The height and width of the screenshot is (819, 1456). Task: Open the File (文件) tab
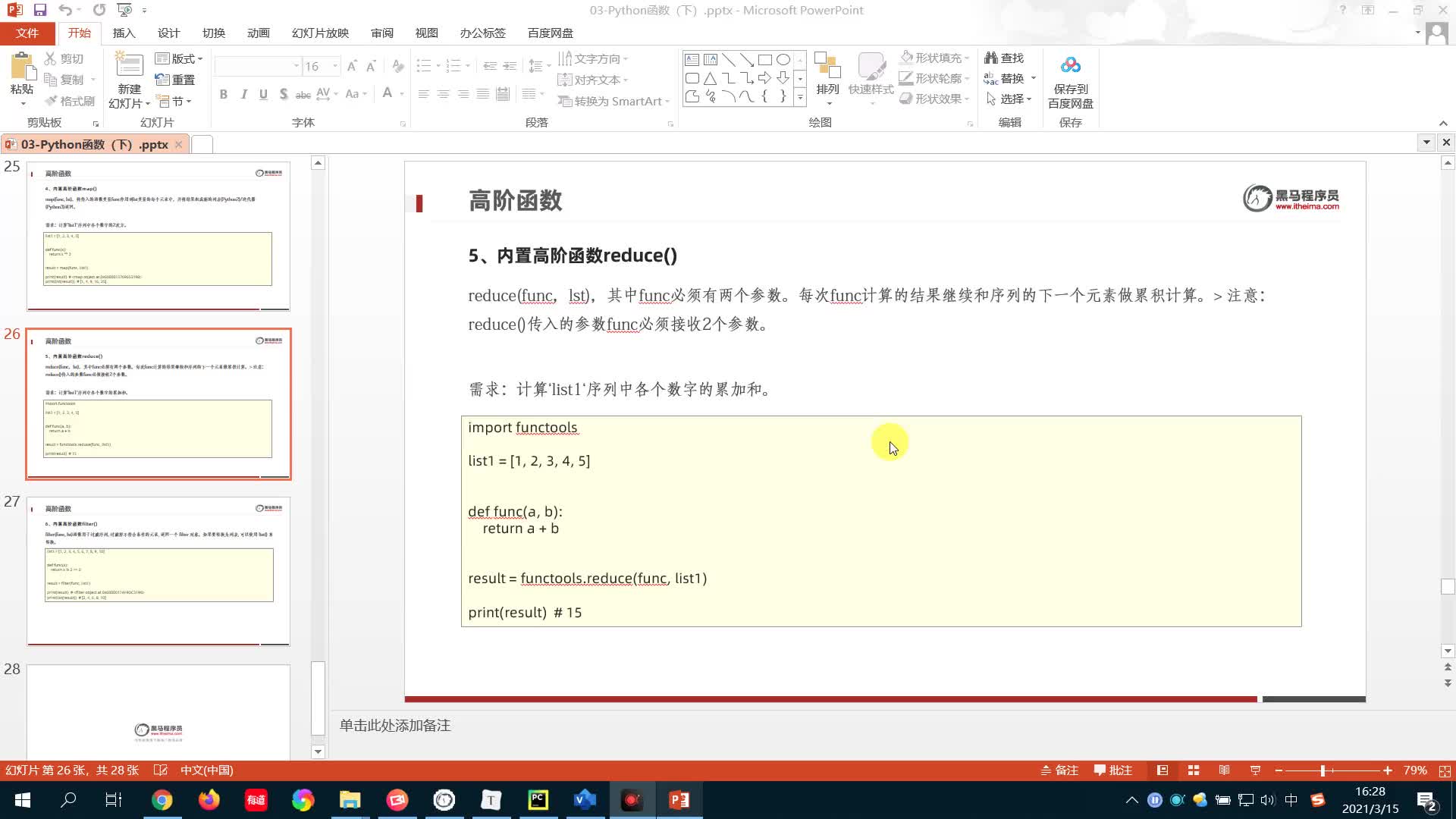(x=27, y=33)
